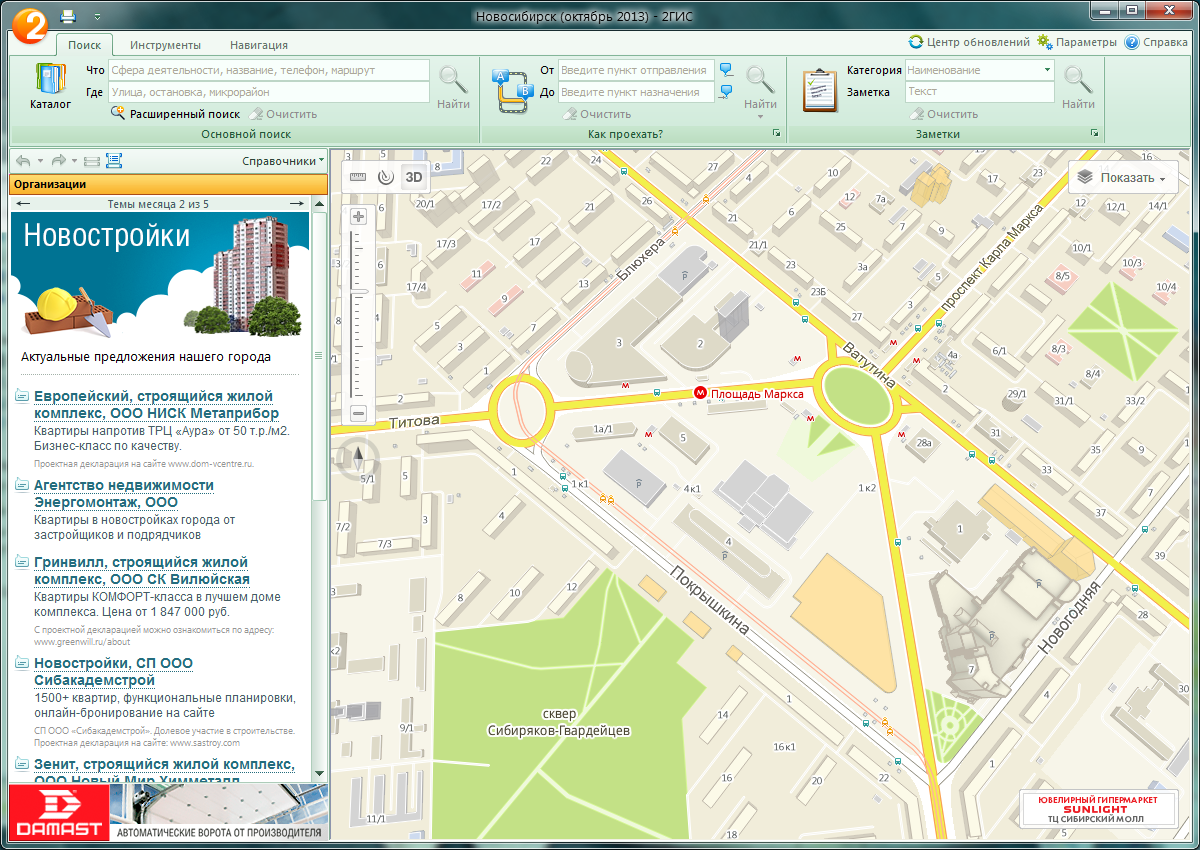Open the dropdown arrow under the route Найти
Screen dimensions: 1200x850
pos(760,117)
